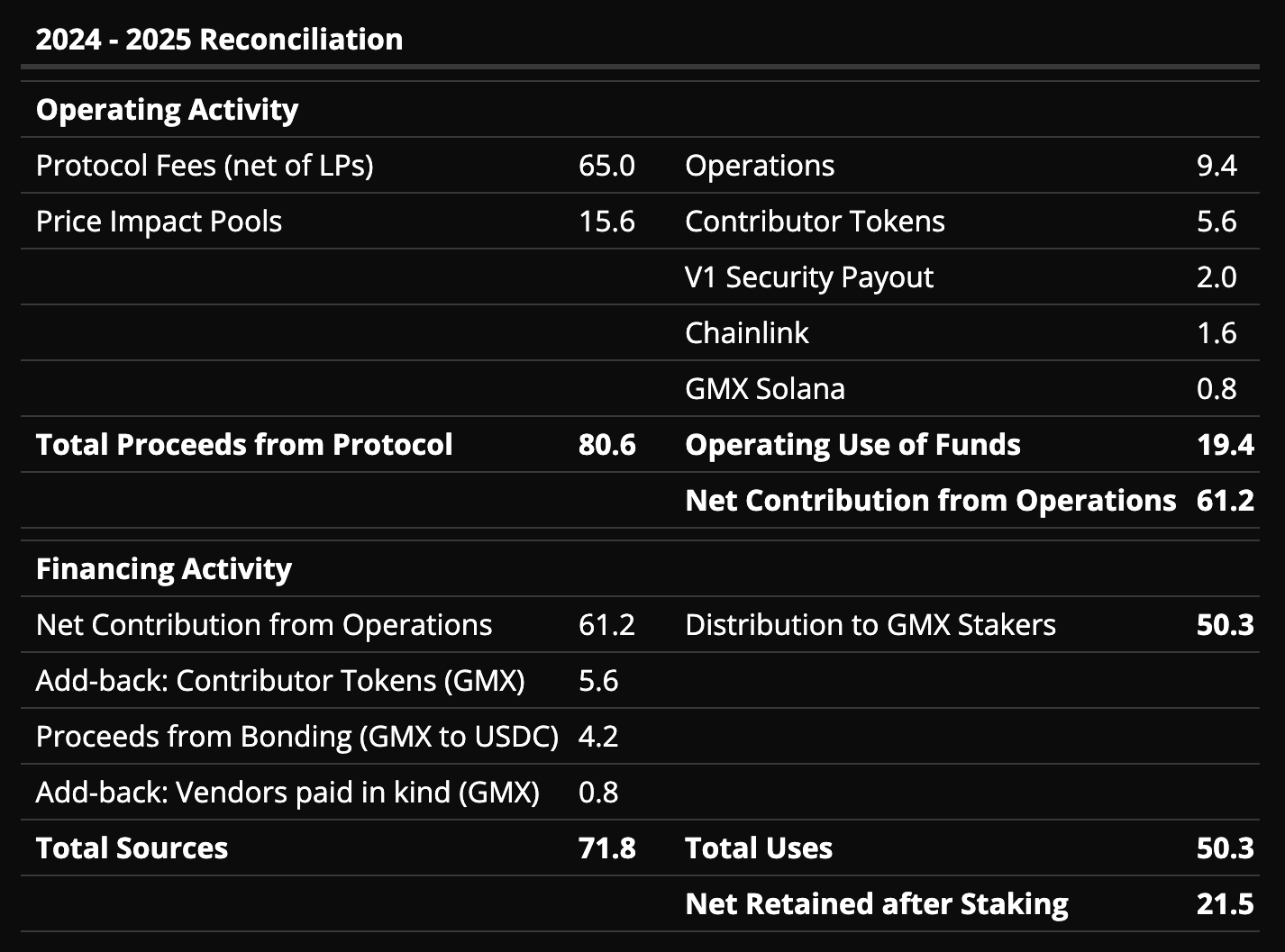Click "Add-back: Contributor Tokens (GMX)" row label
This screenshot has height=952, width=1285.
280,681
